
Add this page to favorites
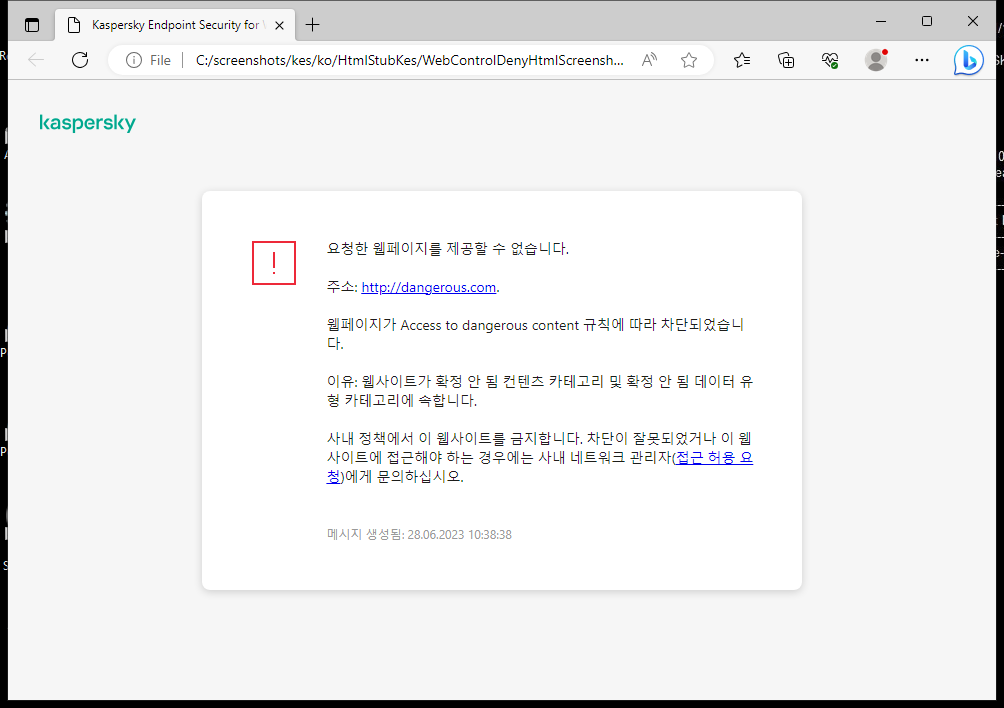[688, 60]
